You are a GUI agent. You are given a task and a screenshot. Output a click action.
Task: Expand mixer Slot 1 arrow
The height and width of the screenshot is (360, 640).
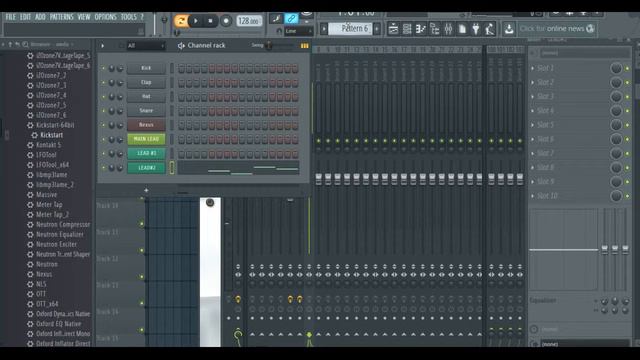click(533, 69)
